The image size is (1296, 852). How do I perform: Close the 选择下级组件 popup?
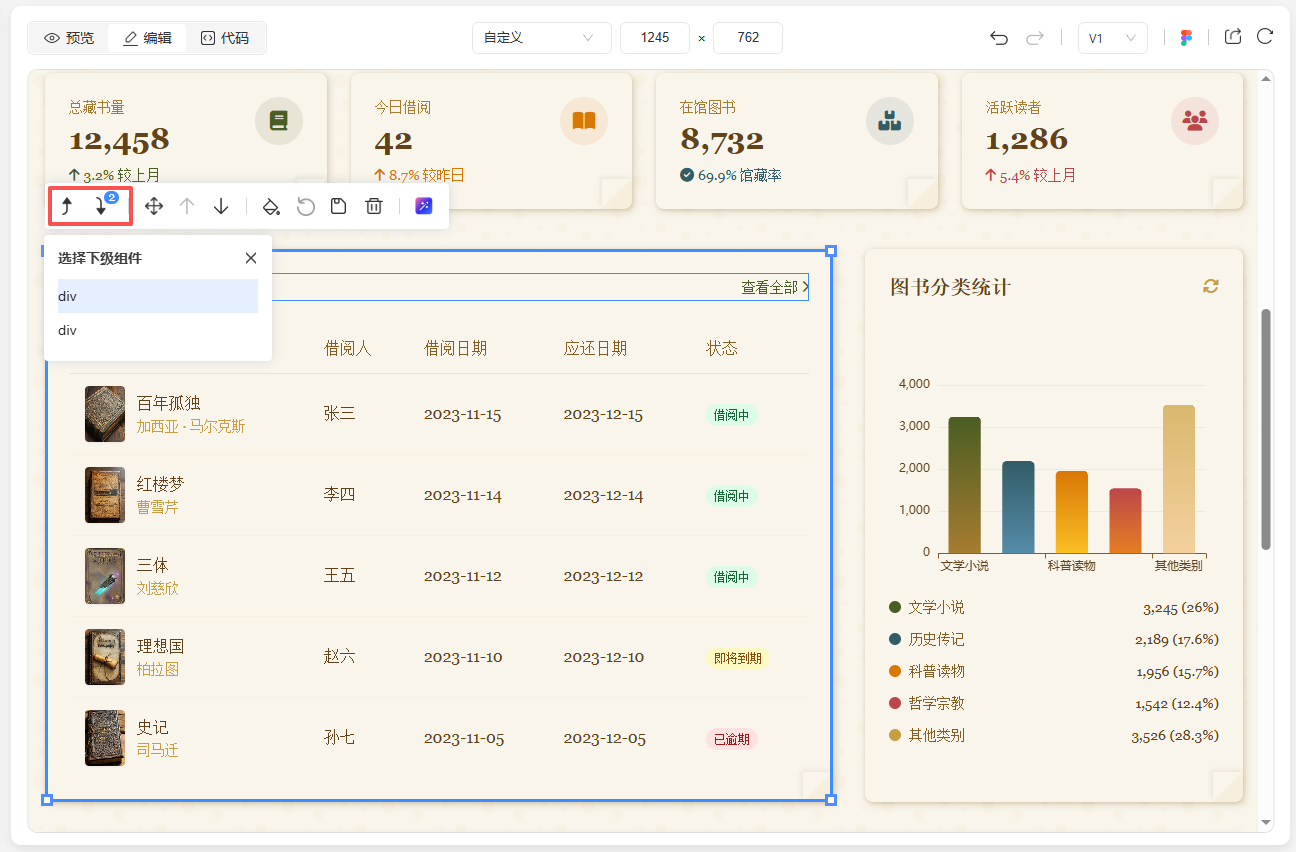(251, 258)
